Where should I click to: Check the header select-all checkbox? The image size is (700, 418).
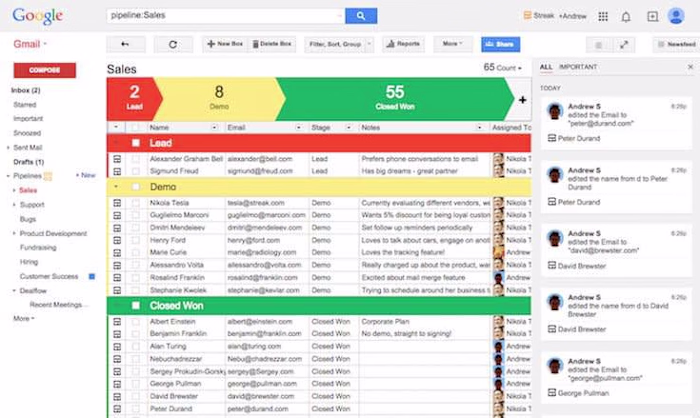click(135, 128)
